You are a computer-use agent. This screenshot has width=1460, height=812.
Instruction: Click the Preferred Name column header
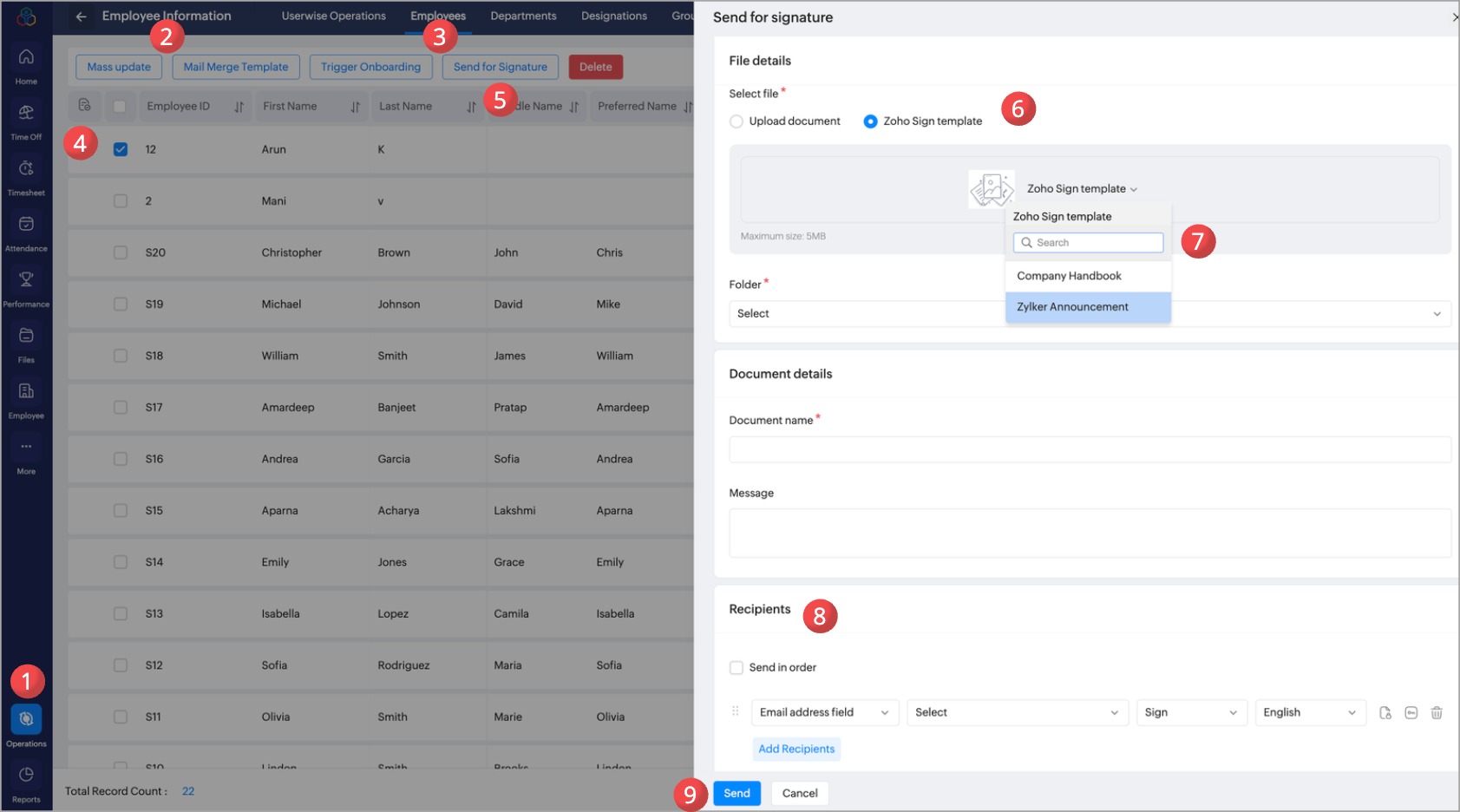pyautogui.click(x=638, y=107)
